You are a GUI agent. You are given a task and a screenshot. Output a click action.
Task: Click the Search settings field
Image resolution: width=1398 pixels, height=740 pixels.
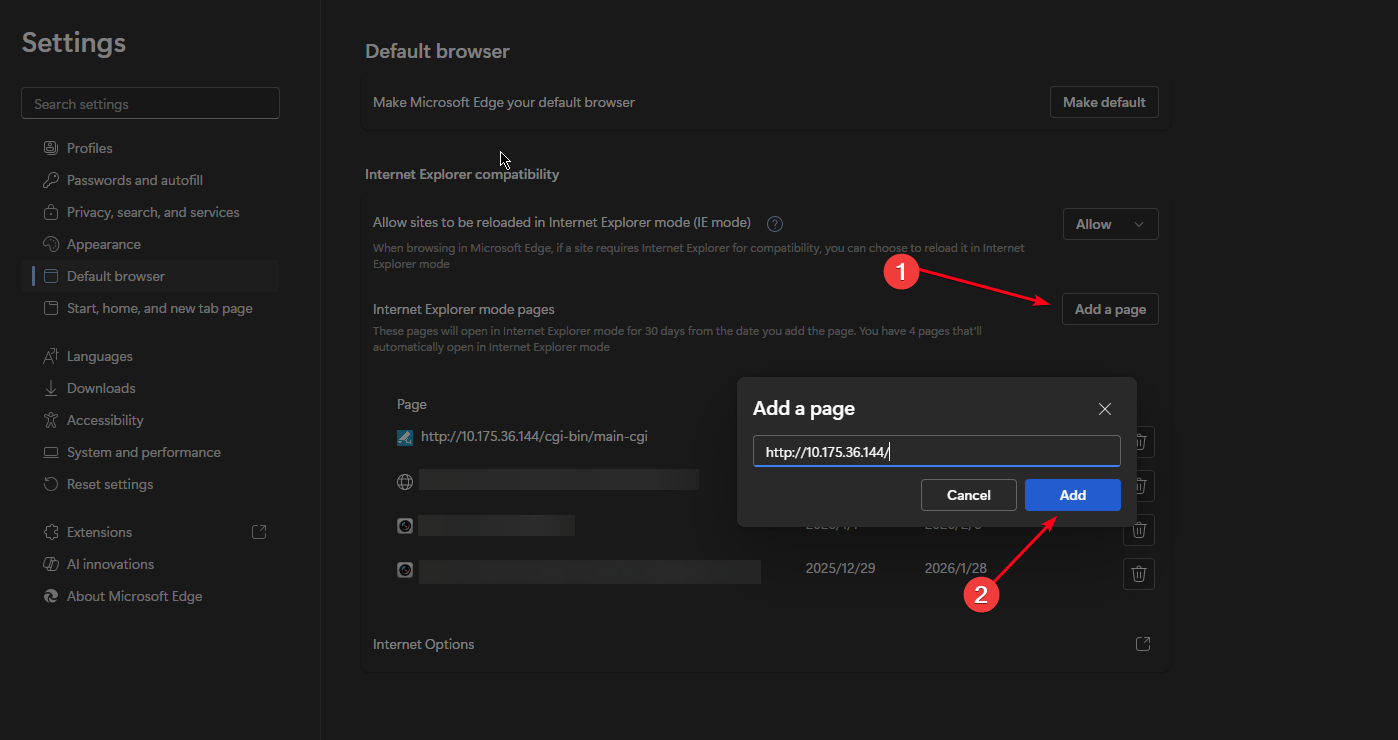pos(150,104)
